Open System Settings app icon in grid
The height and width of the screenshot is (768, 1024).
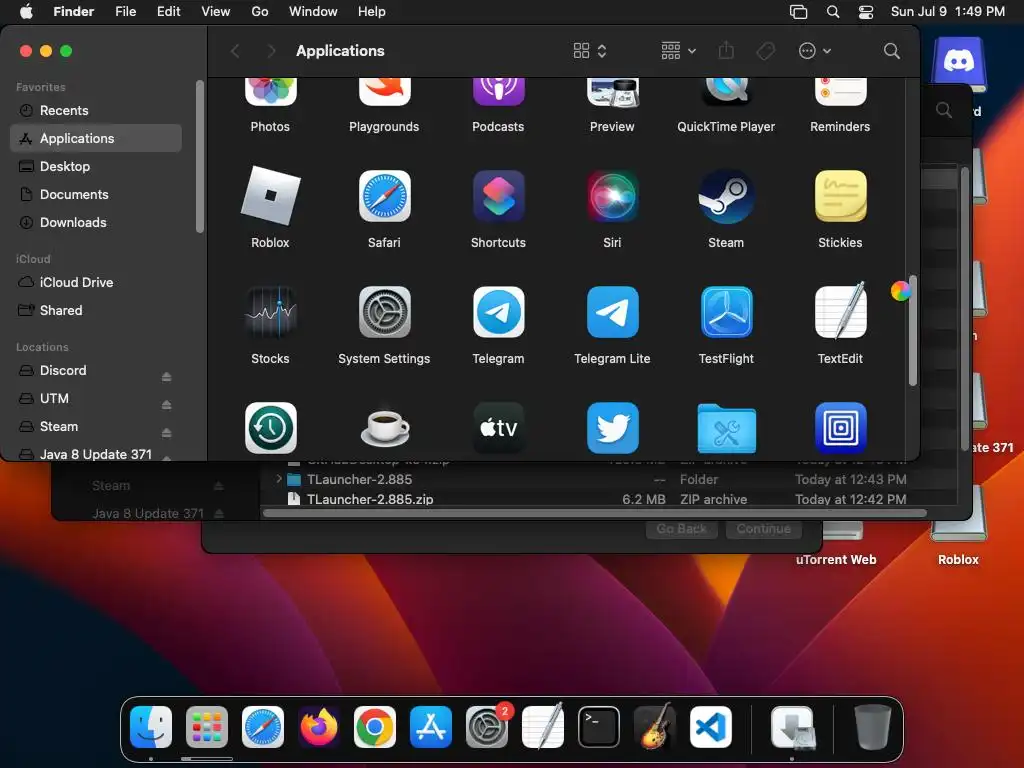coord(385,312)
